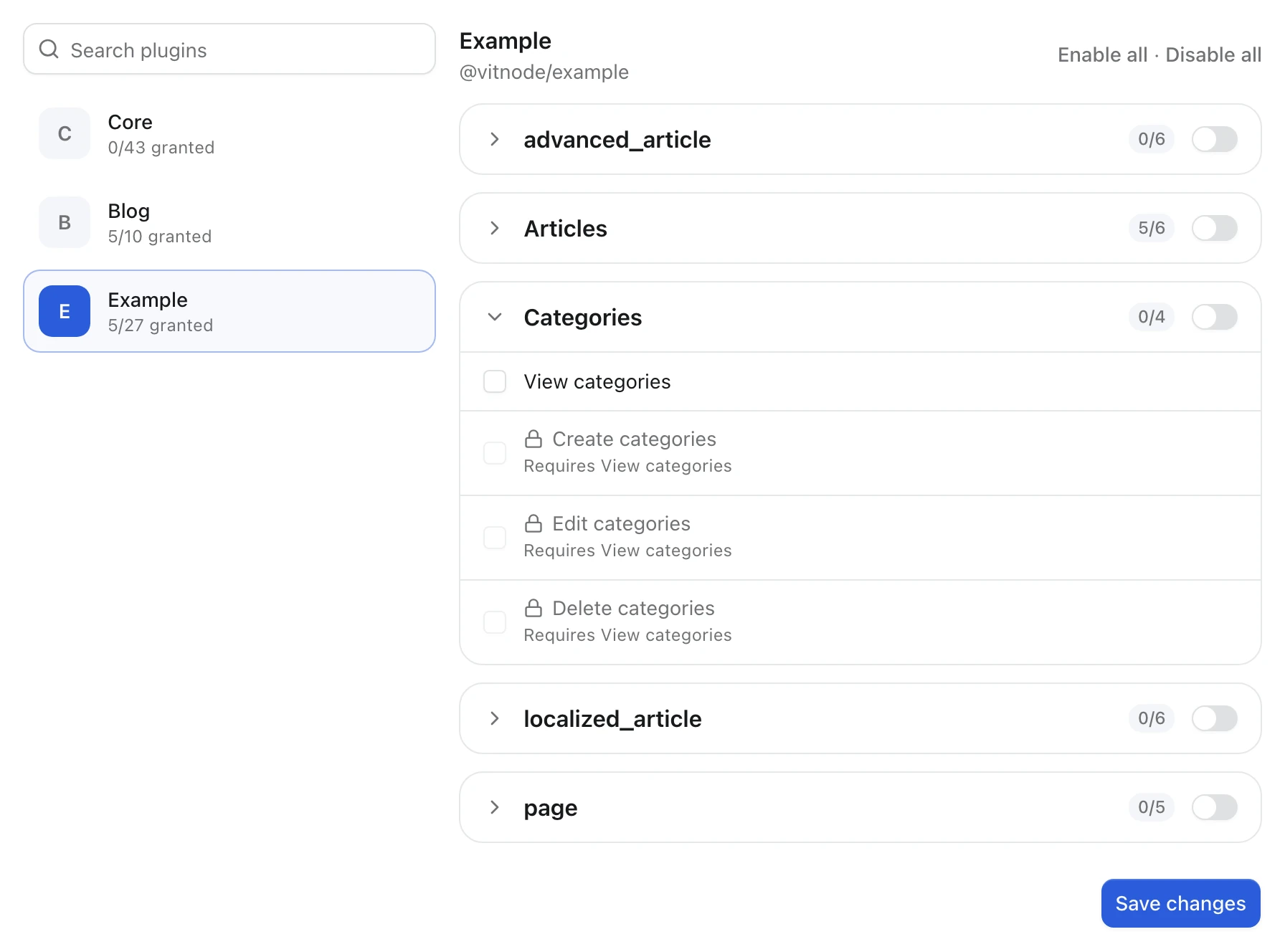
Task: Click the Example heading at top
Action: (506, 41)
